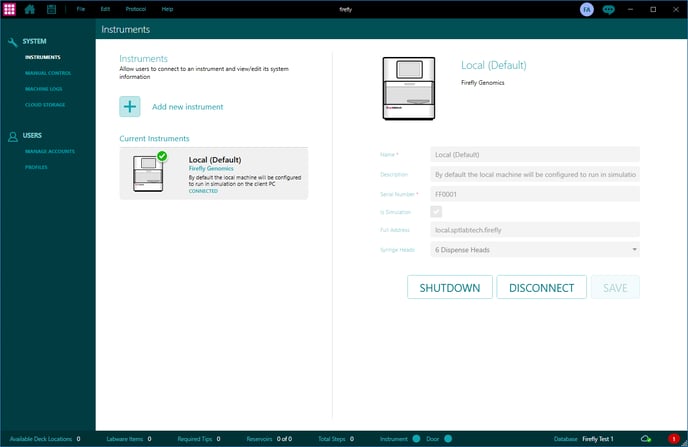Select the Local (Default) instrument card
Screen dimensions: 688x447
tap(213, 173)
